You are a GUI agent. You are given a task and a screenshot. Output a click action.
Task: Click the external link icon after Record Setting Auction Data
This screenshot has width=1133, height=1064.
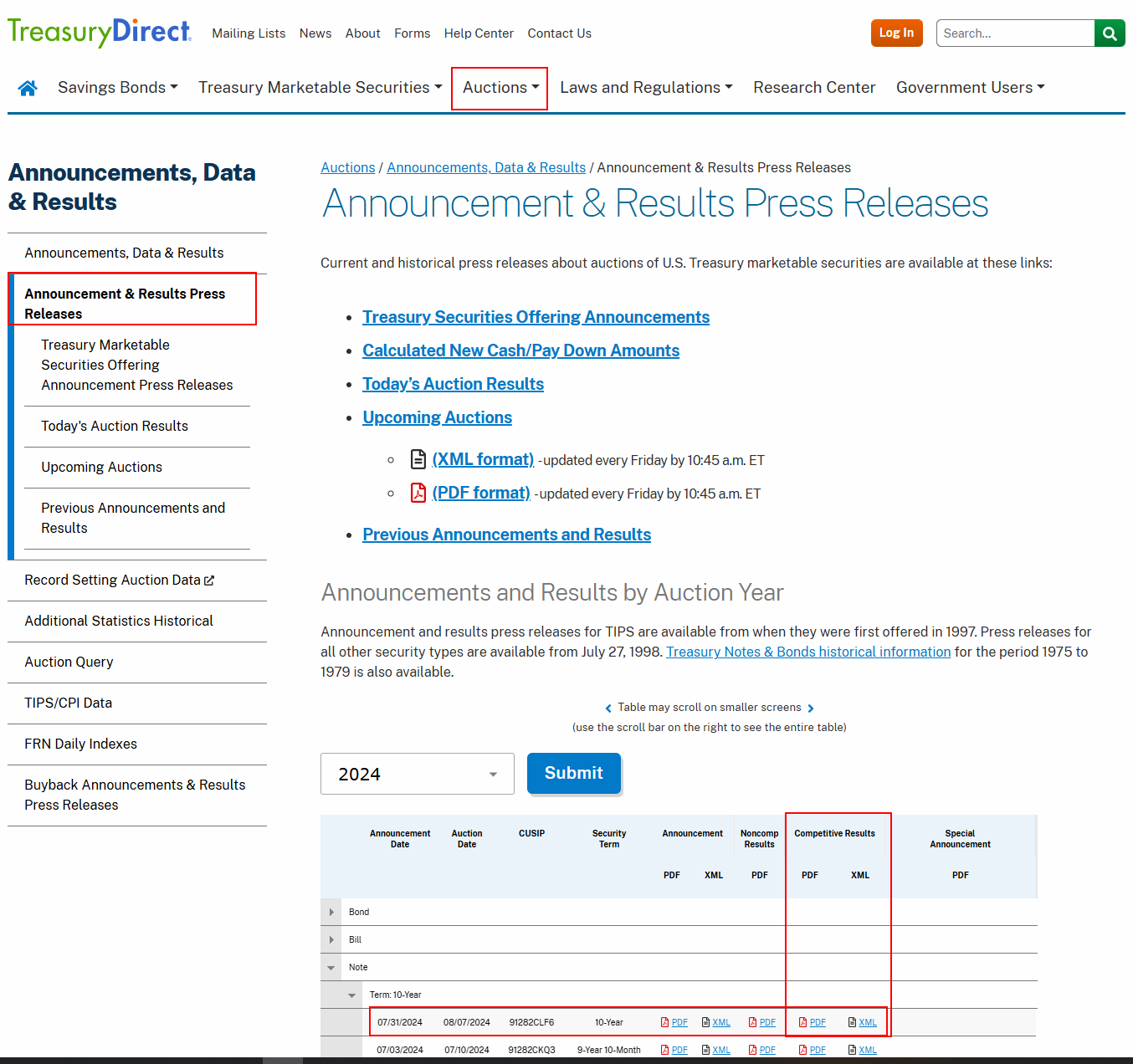[x=209, y=581]
